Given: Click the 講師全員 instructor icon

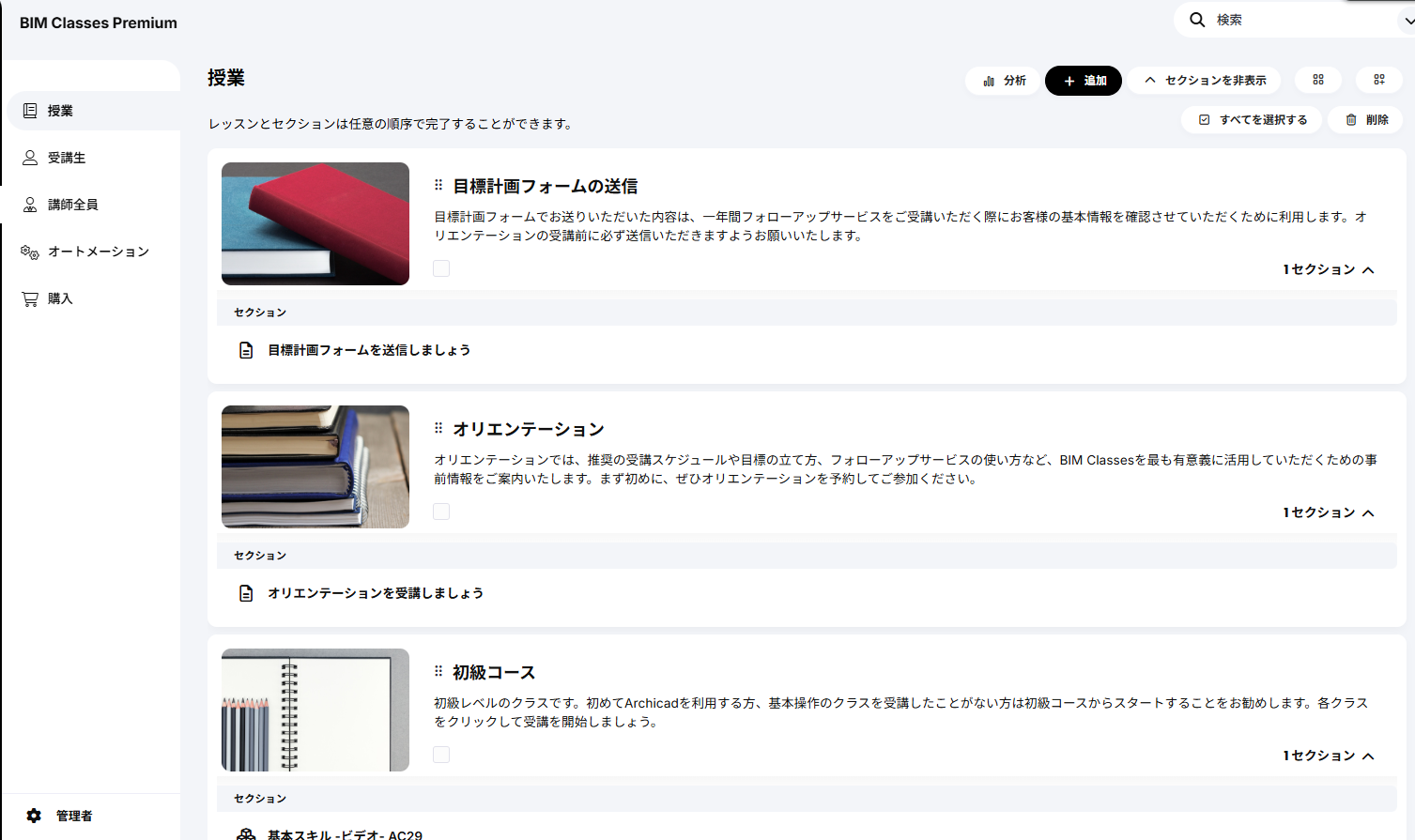Looking at the screenshot, I should pos(30,205).
